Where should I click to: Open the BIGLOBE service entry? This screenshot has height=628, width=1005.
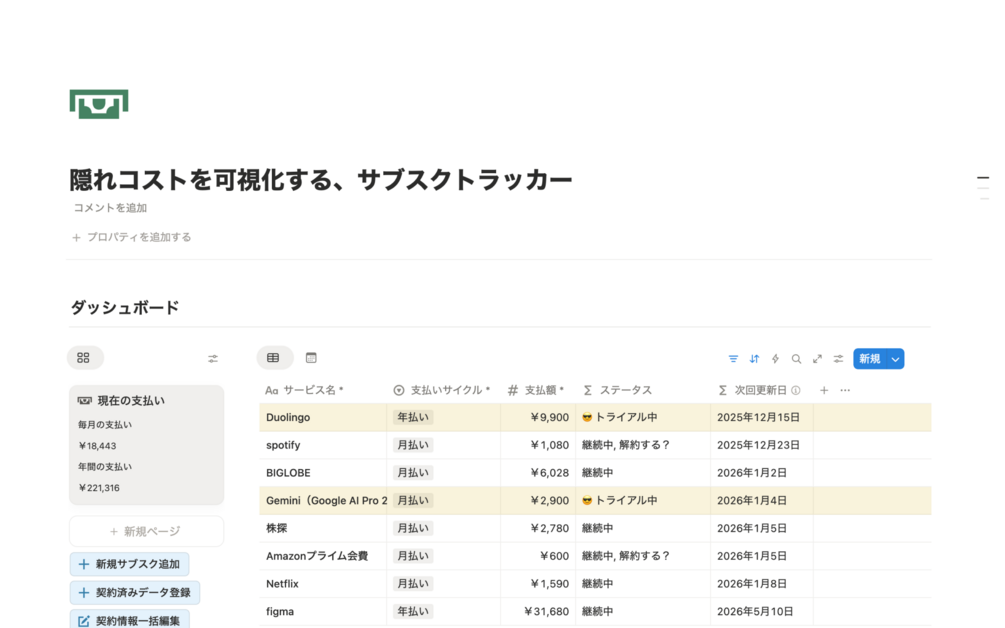coord(288,473)
